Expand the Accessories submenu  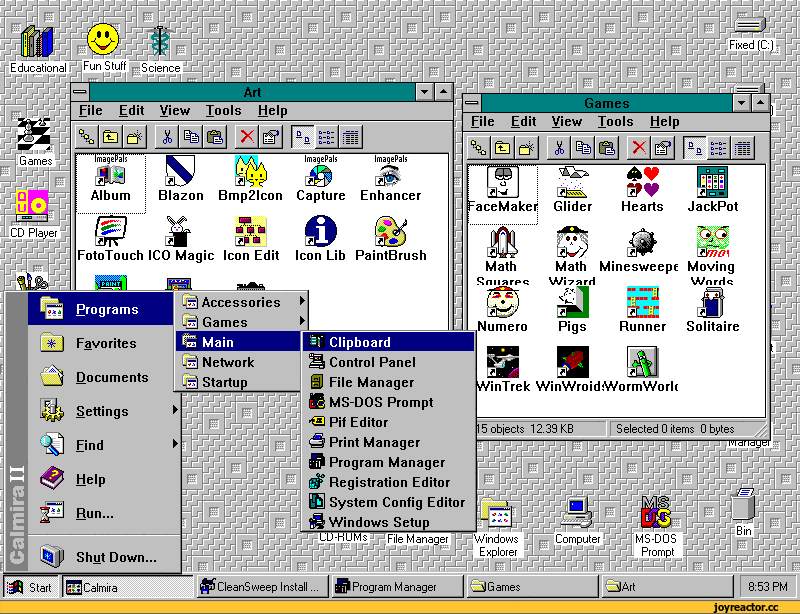pyautogui.click(x=243, y=302)
